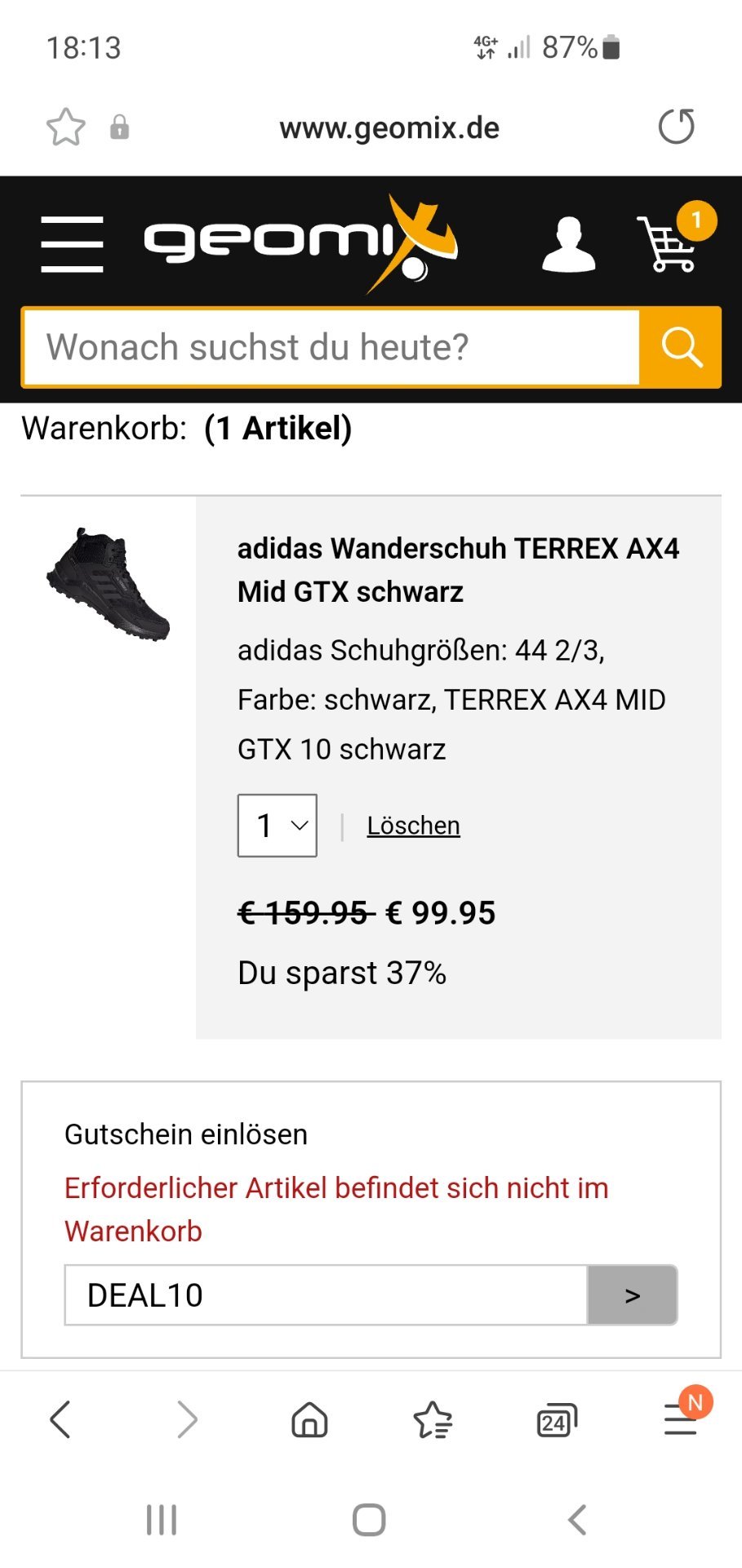Focus the voucher code field containing DEAL10
This screenshot has width=742, height=1568.
327,1295
